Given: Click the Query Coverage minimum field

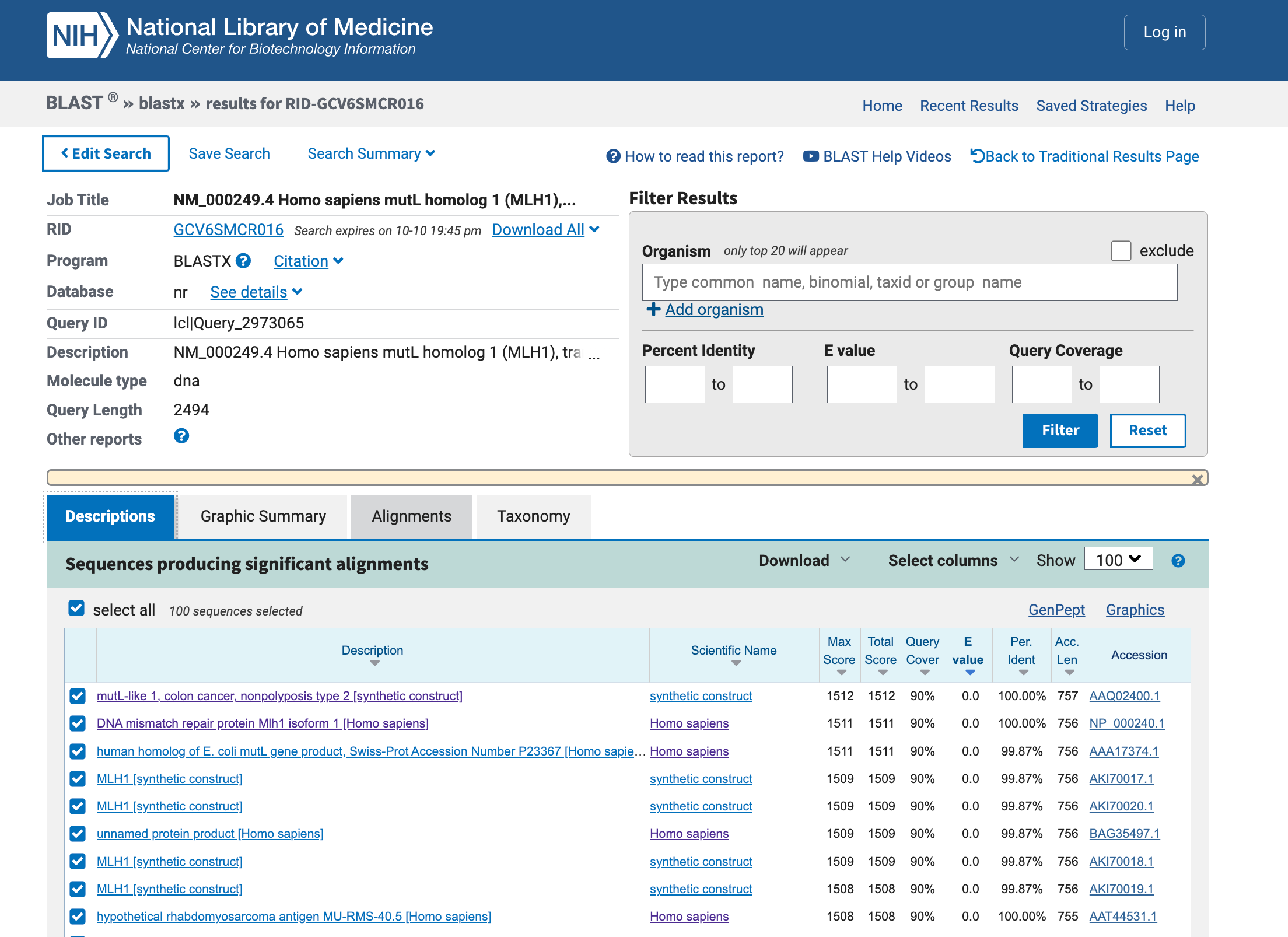Looking at the screenshot, I should (1041, 384).
